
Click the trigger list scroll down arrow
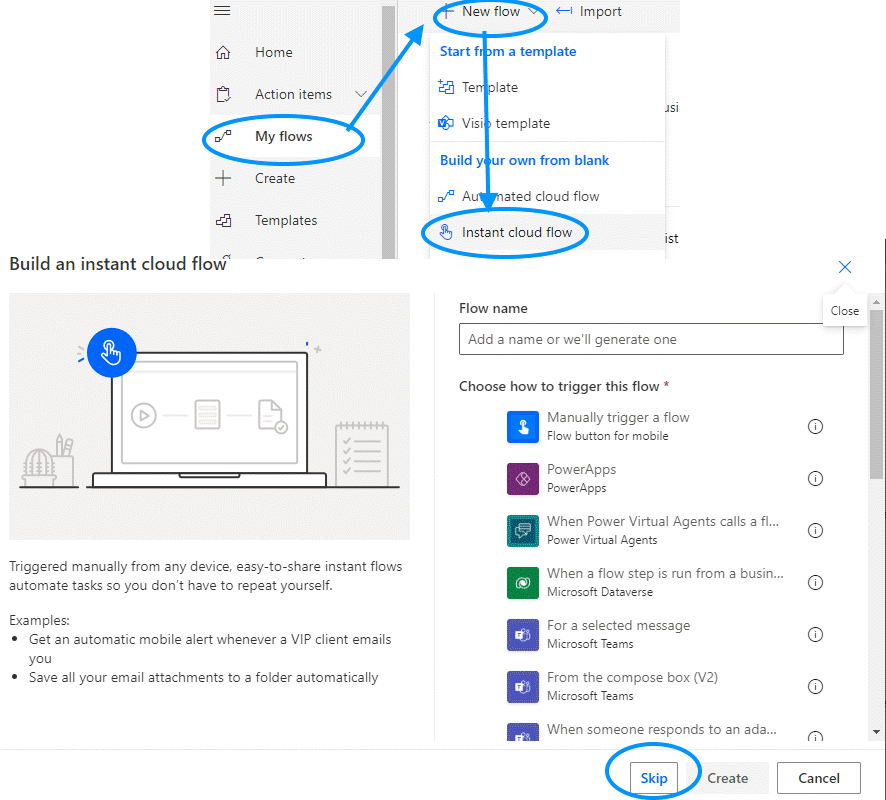[x=876, y=732]
